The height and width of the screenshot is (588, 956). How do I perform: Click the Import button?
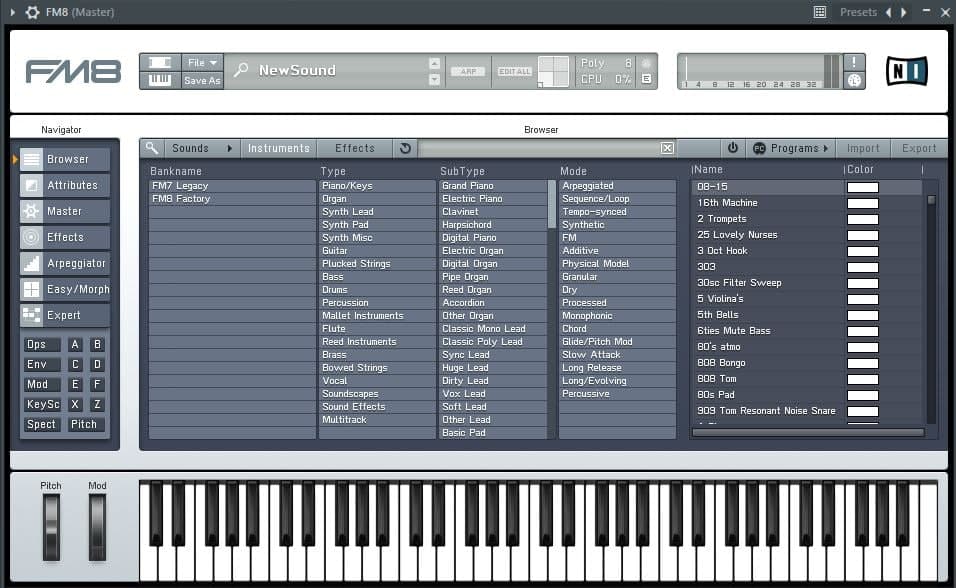pyautogui.click(x=863, y=148)
